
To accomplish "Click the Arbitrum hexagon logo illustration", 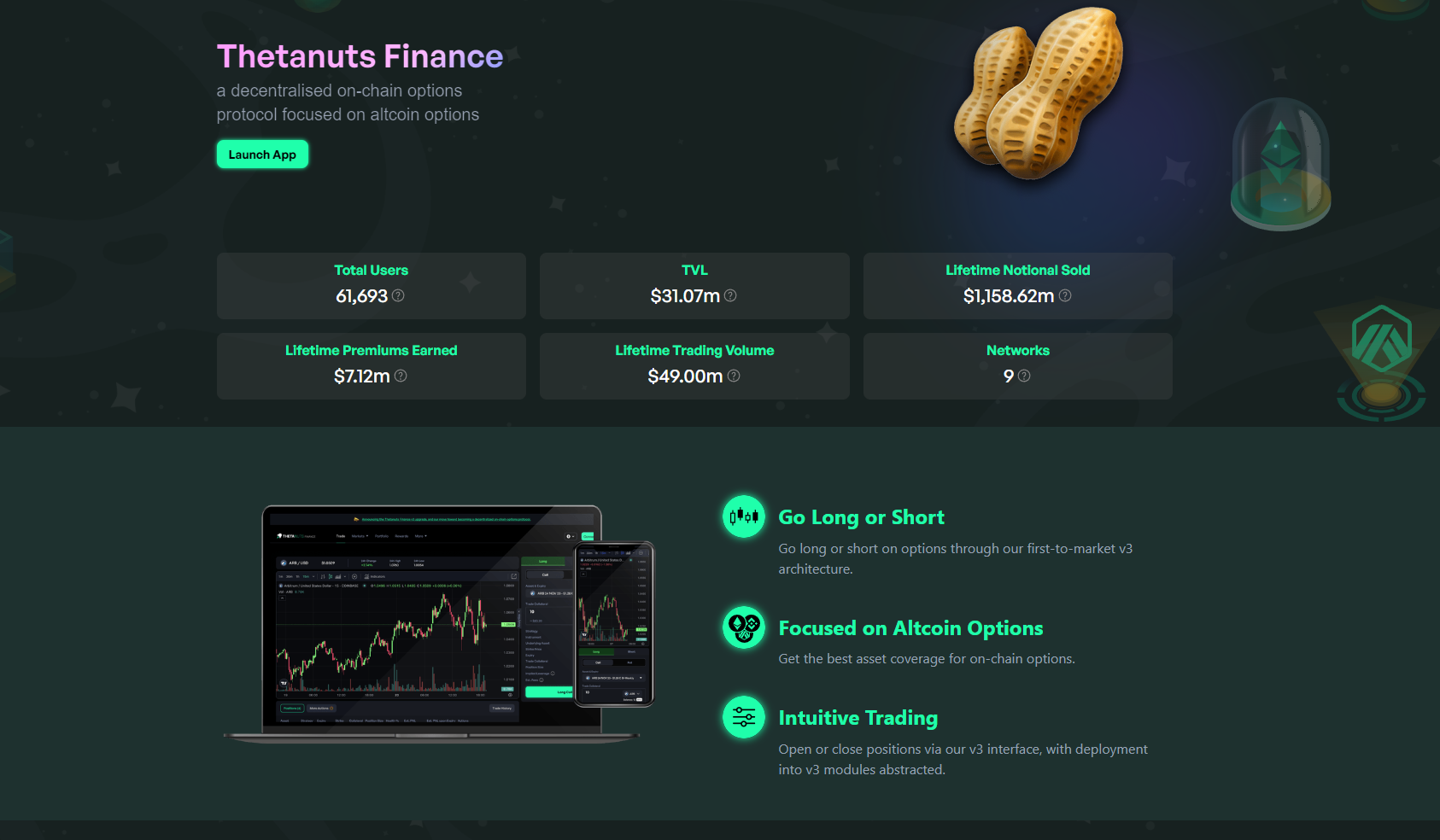I will pos(1381,340).
